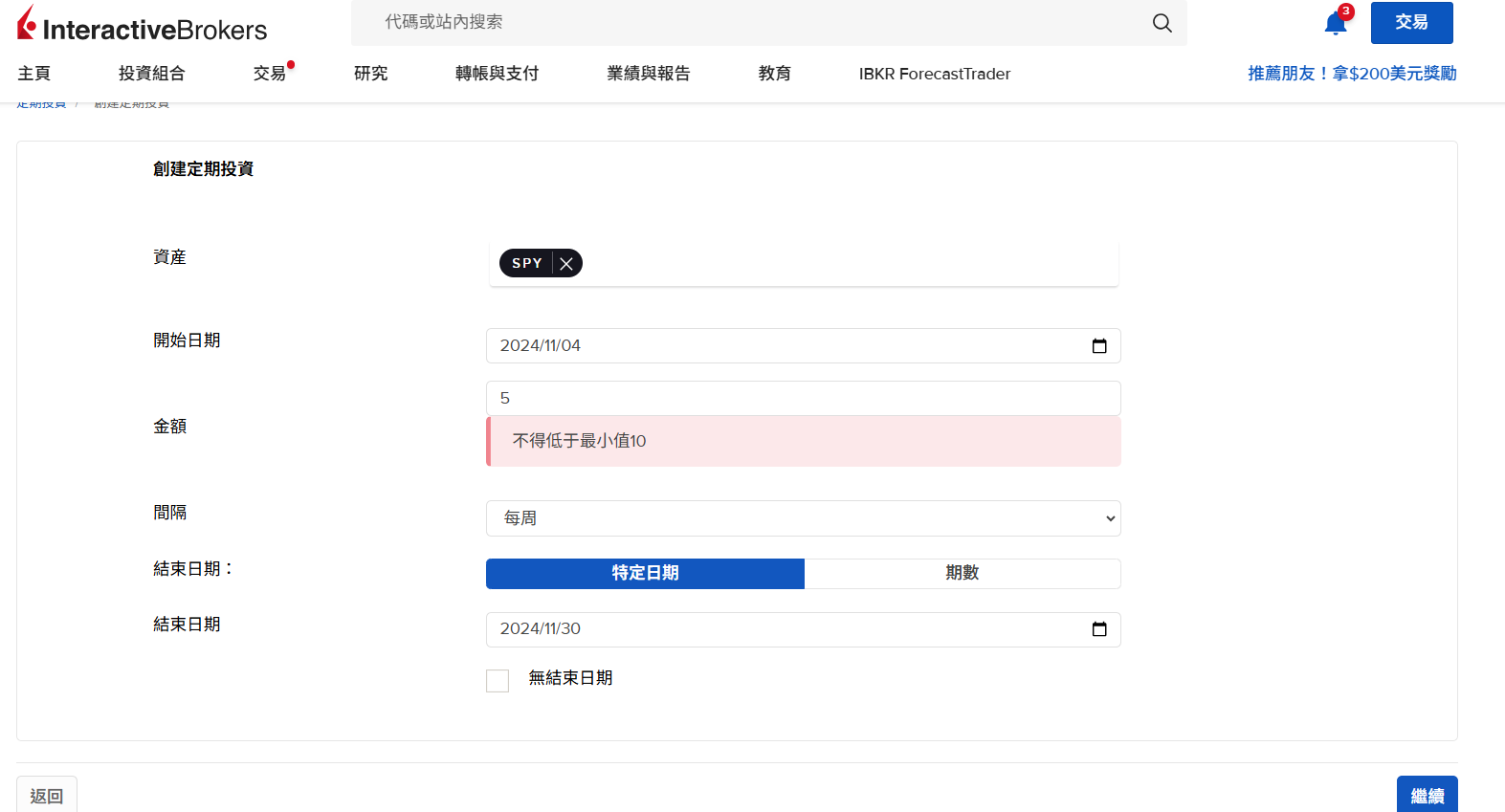Image resolution: width=1505 pixels, height=812 pixels.
Task: Remove the SPY asset chip
Action: (566, 263)
